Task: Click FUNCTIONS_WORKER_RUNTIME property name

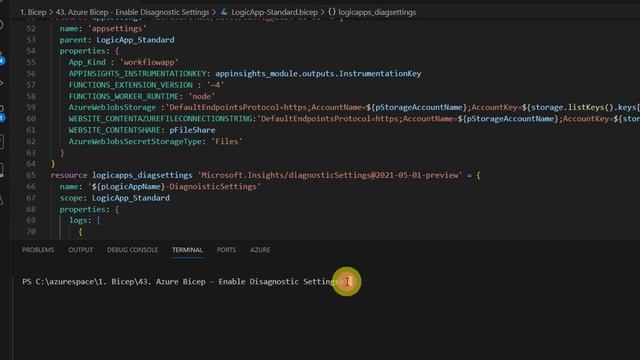Action: tap(124, 96)
